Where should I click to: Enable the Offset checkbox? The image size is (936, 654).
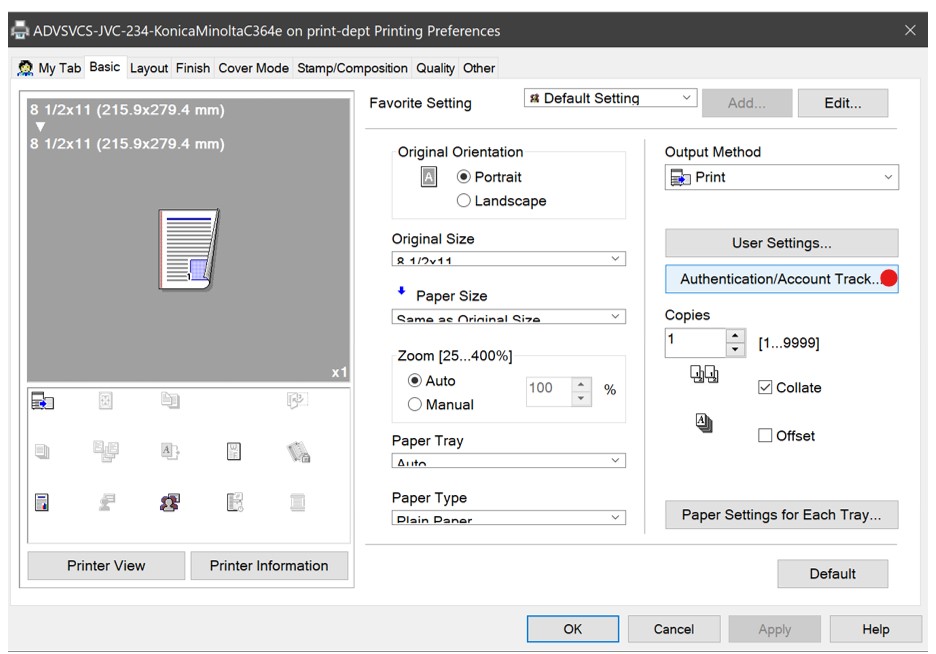click(766, 436)
